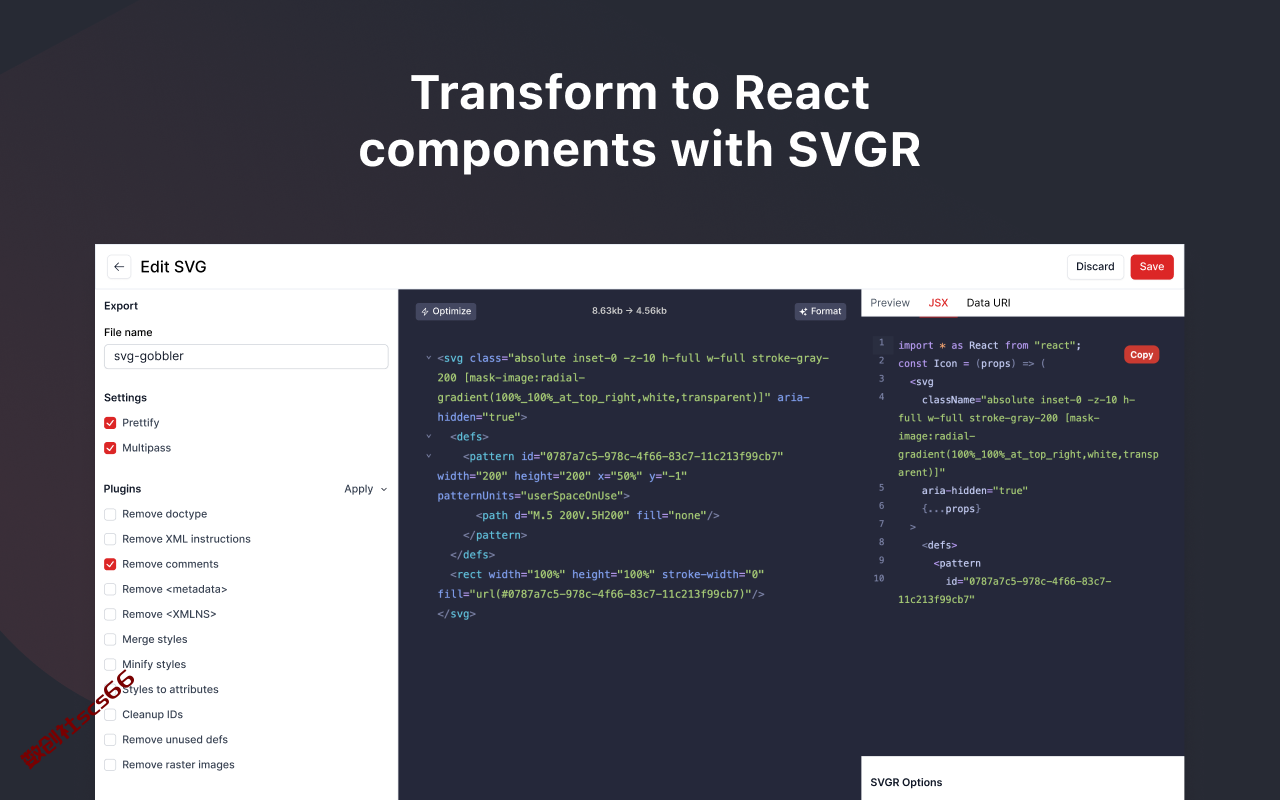Switch to the Preview tab
Screen dimensions: 1280x800
point(890,303)
